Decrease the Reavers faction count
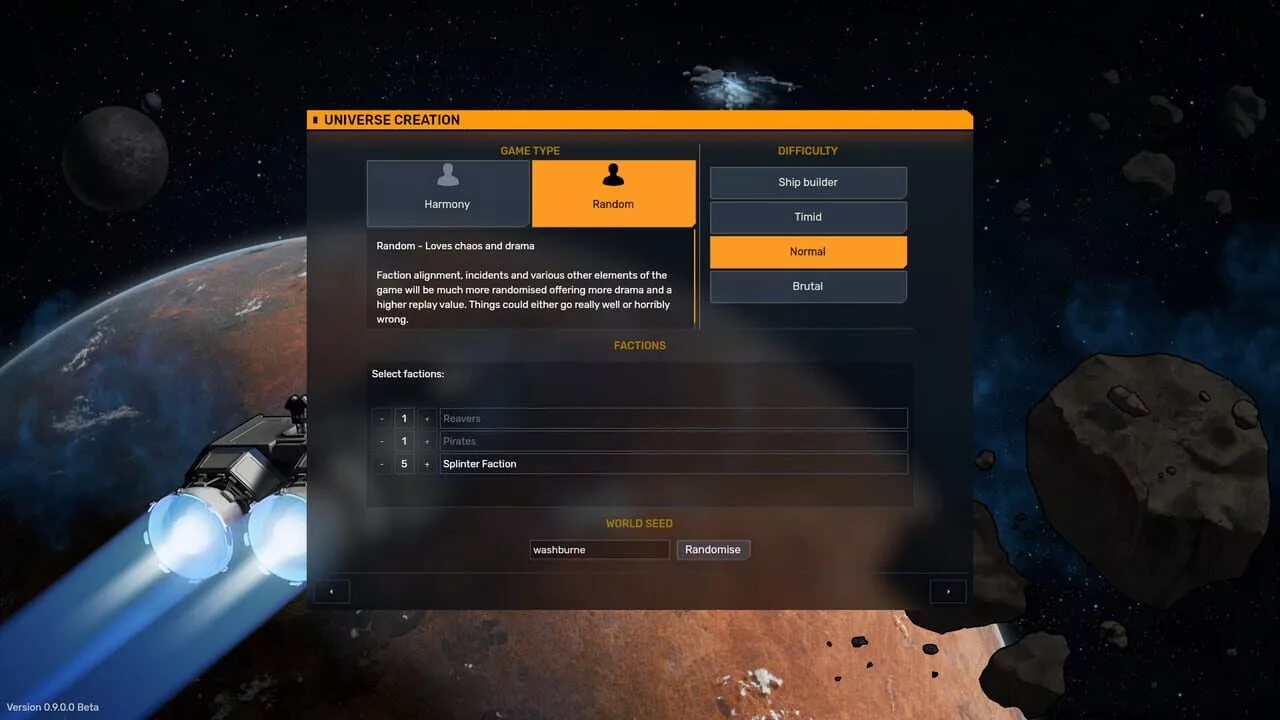This screenshot has width=1280, height=720. point(381,419)
